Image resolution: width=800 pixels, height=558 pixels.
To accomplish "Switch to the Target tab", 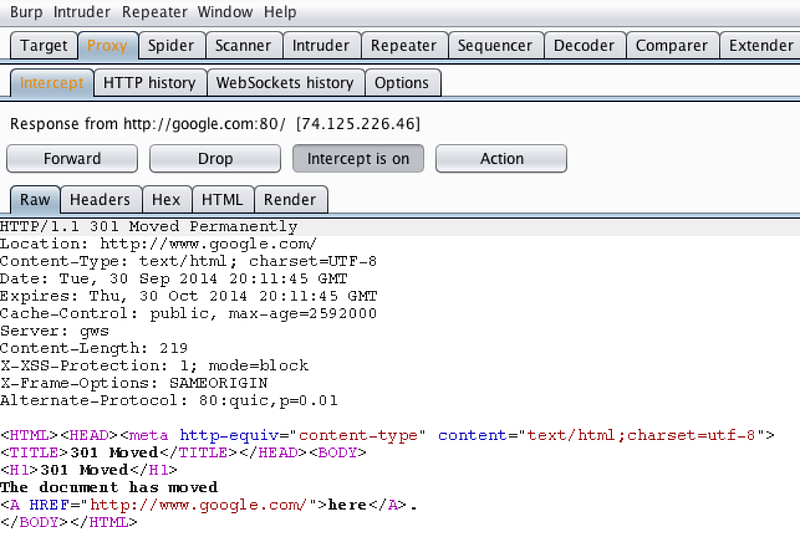I will point(44,45).
